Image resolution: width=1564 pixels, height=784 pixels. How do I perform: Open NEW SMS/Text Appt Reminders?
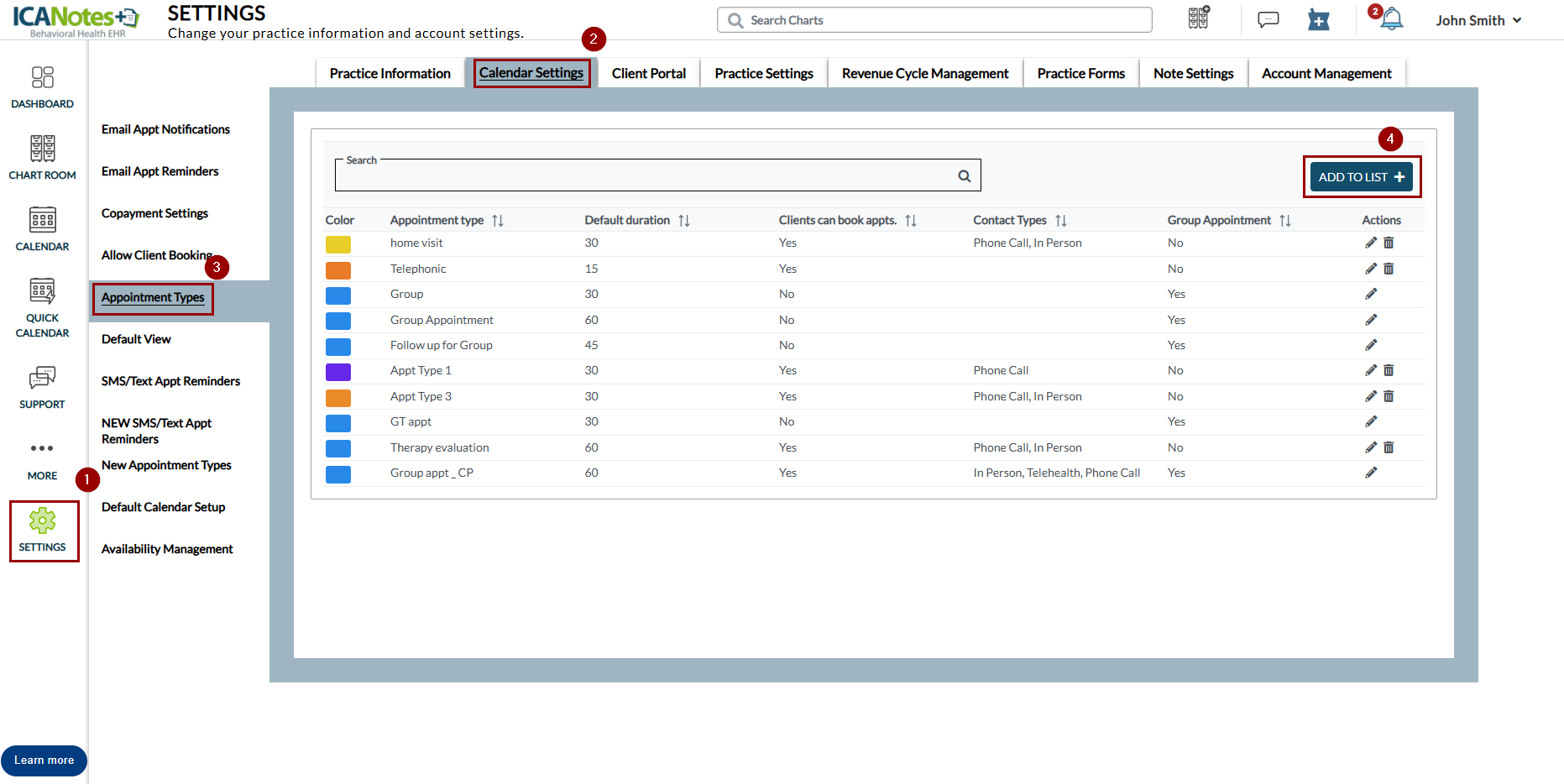pyautogui.click(x=156, y=431)
